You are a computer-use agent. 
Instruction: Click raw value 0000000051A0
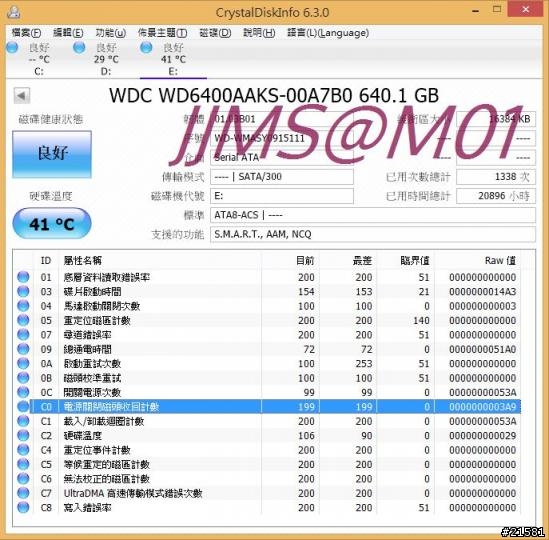click(x=482, y=349)
